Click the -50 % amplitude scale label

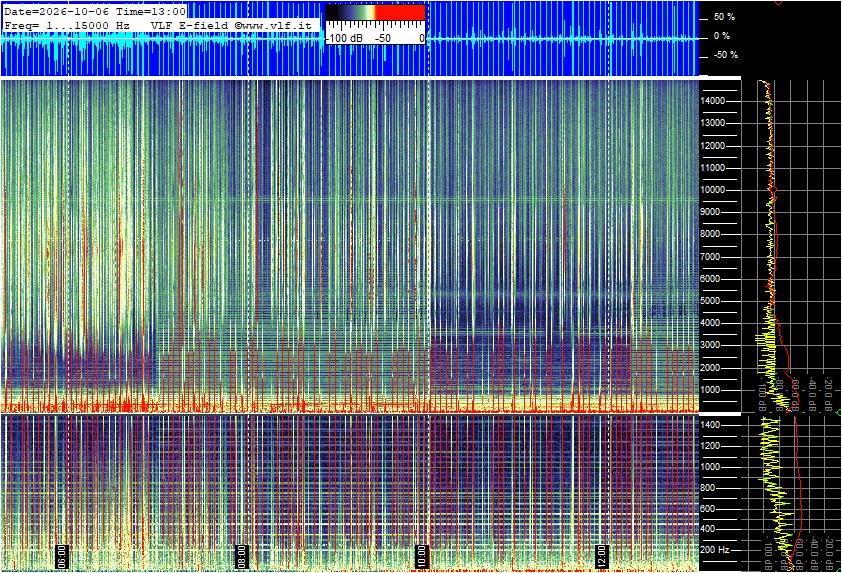point(725,55)
